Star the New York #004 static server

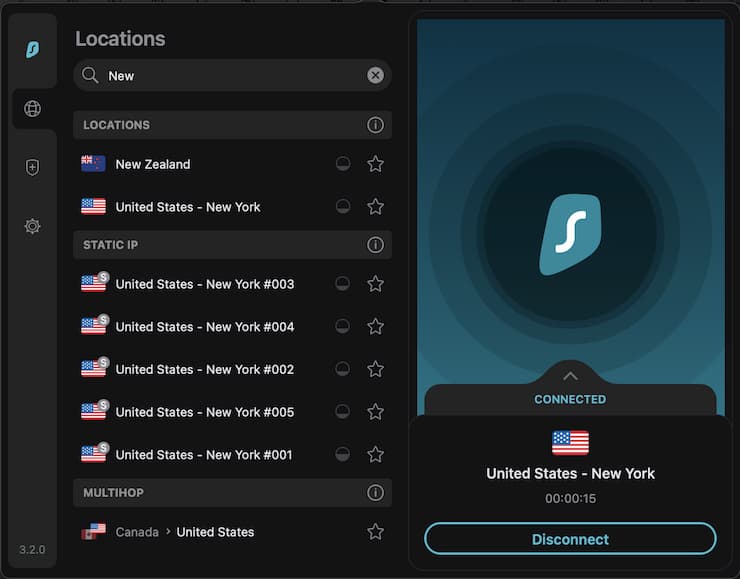click(x=375, y=327)
